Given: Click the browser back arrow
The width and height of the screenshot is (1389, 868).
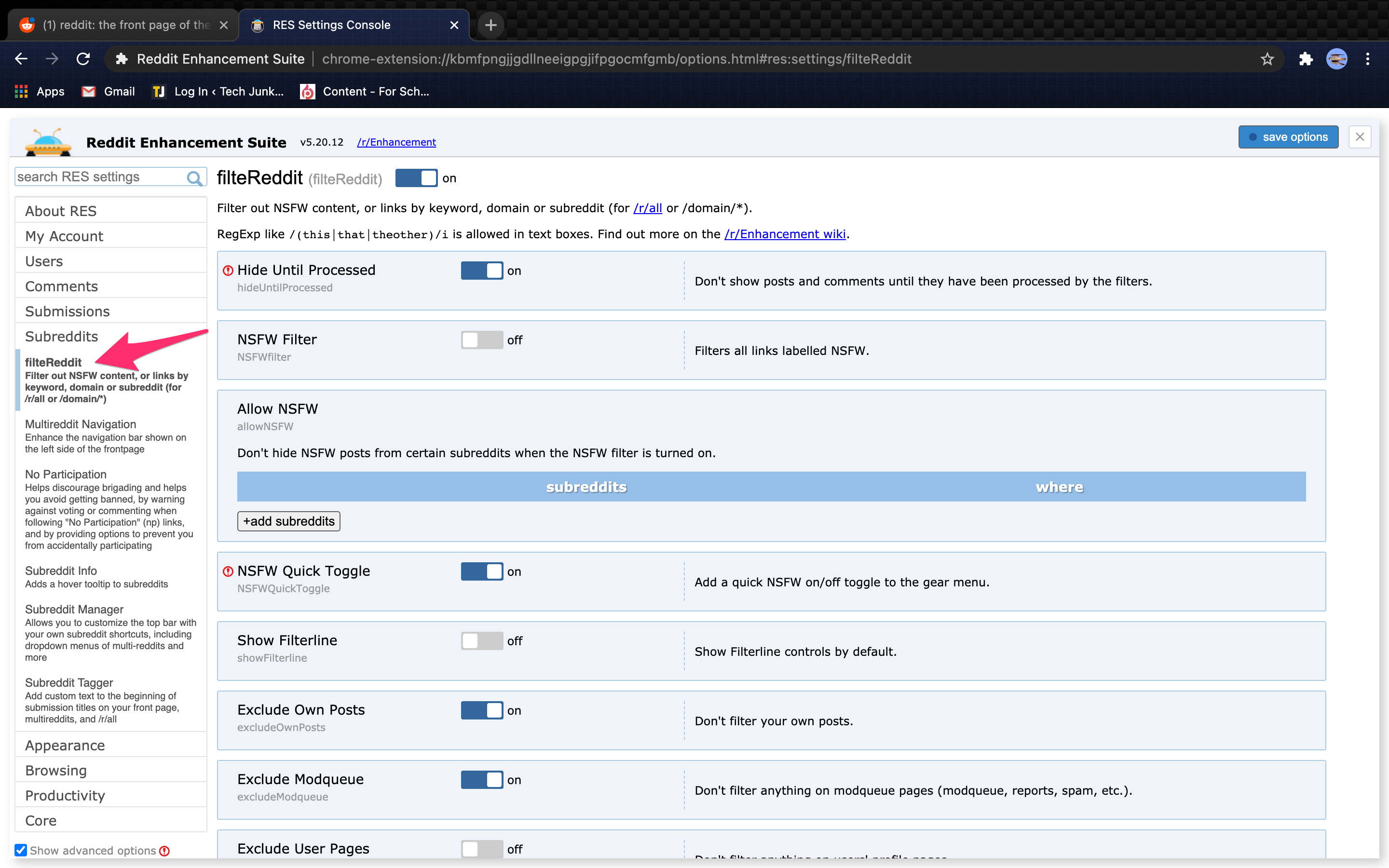Looking at the screenshot, I should click(x=21, y=58).
